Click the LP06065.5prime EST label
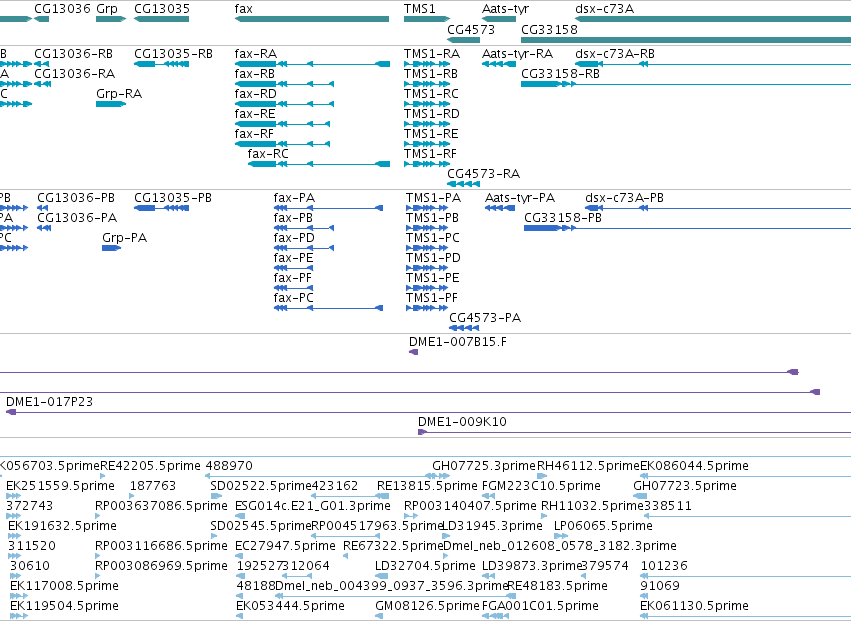The width and height of the screenshot is (851, 621). [603, 525]
